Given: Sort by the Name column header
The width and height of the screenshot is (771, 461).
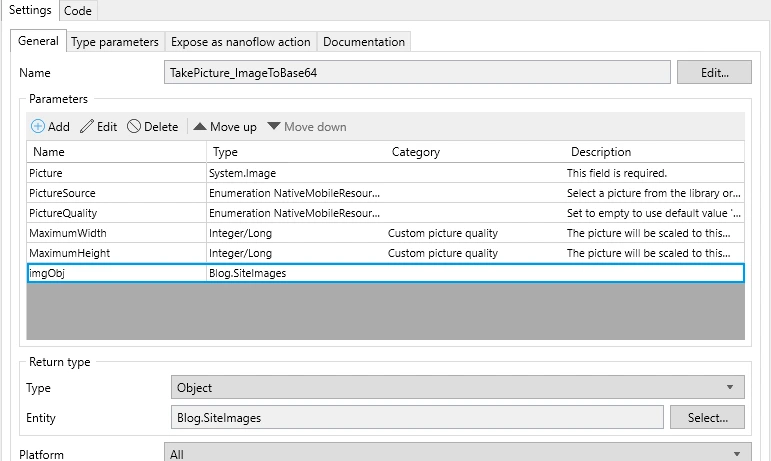Looking at the screenshot, I should point(117,152).
